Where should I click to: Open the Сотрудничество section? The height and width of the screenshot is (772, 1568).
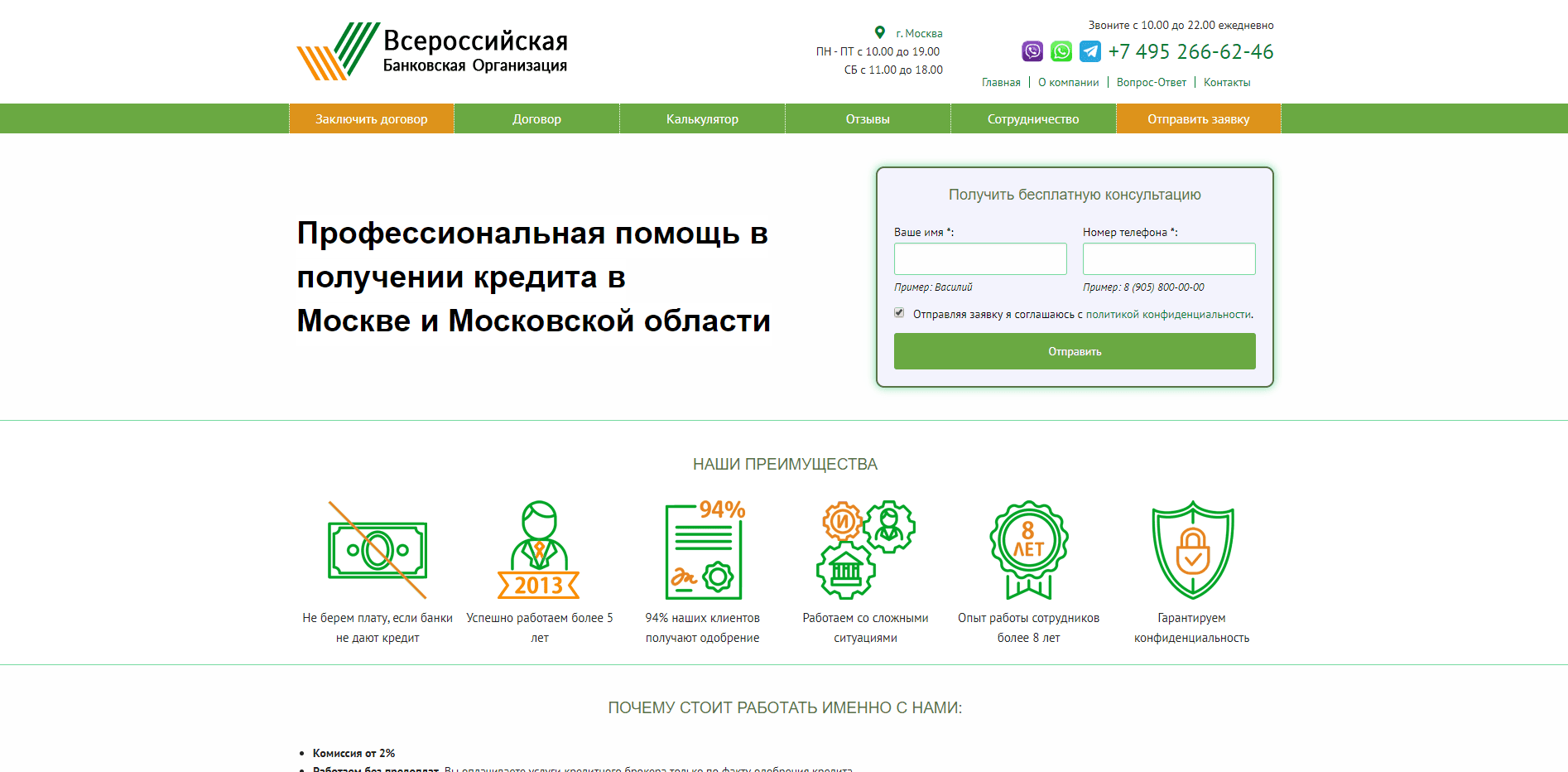(x=1032, y=118)
